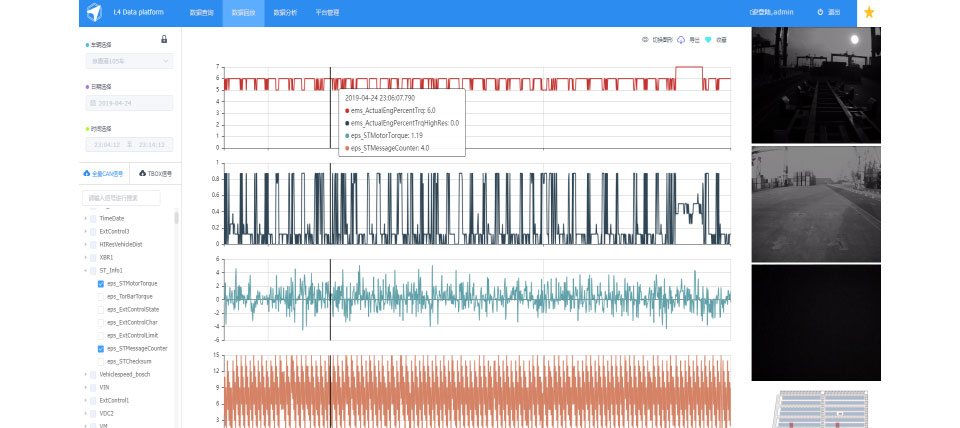
Task: Click the power icon to log out
Action: point(820,12)
